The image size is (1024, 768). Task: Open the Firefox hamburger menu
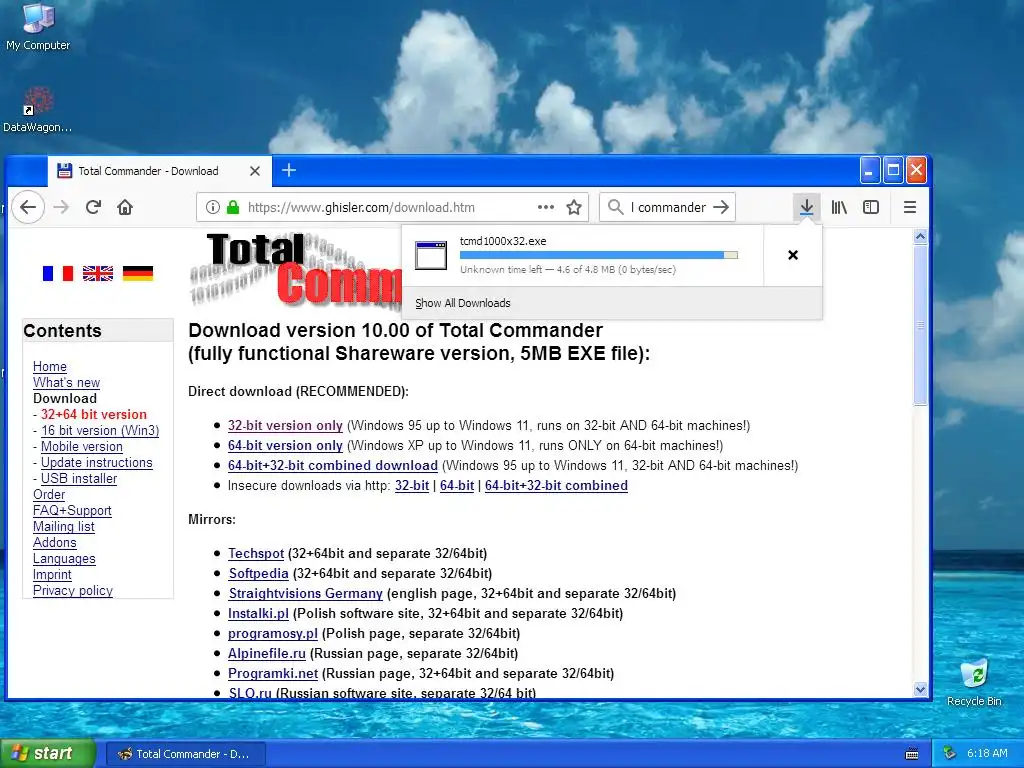pyautogui.click(x=910, y=208)
